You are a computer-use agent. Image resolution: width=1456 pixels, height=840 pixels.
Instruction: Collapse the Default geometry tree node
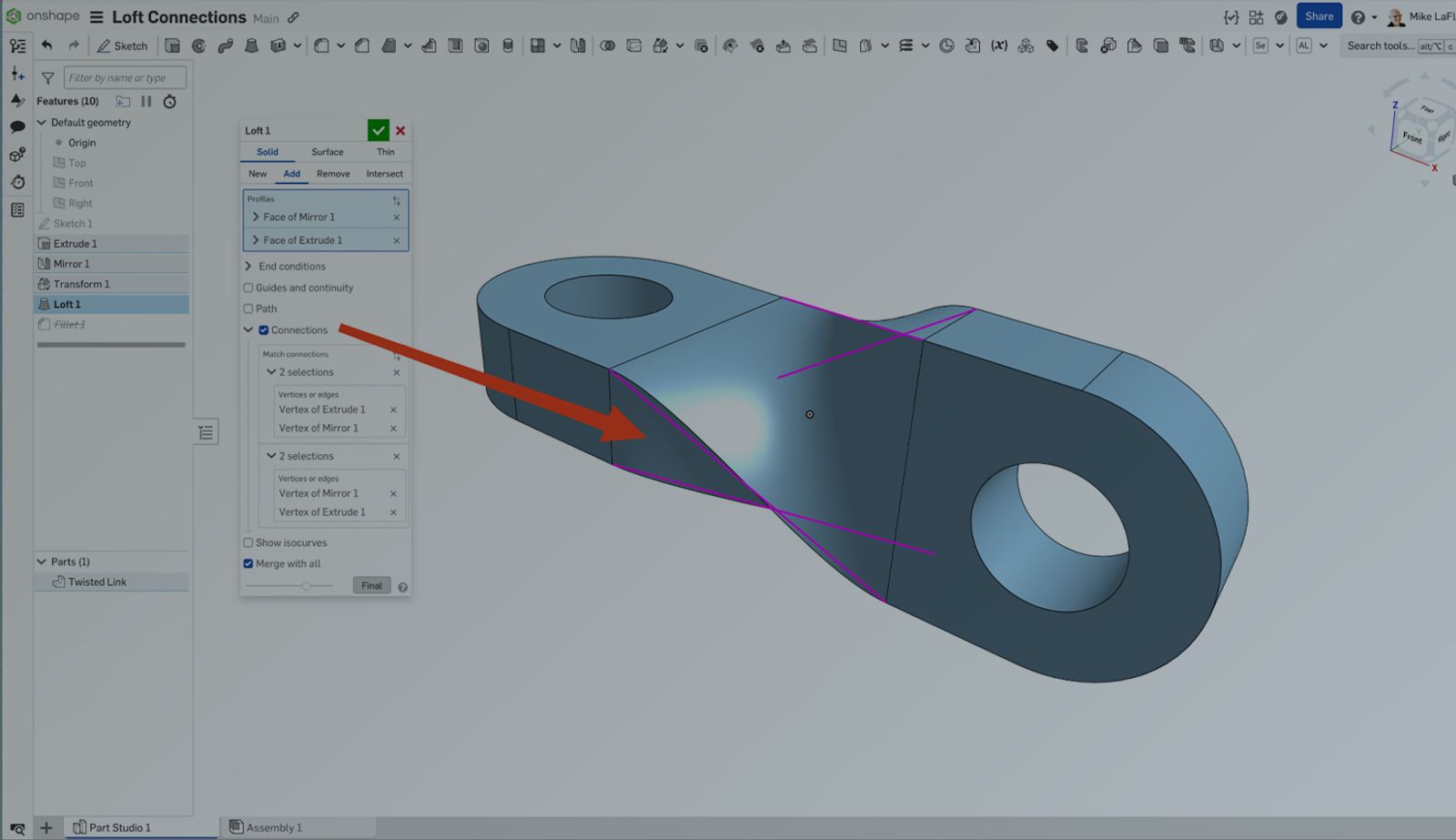click(42, 122)
